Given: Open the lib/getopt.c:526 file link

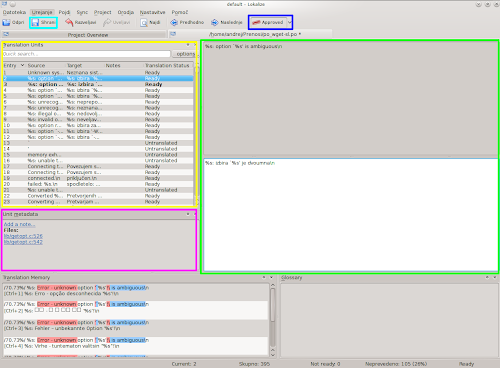Looking at the screenshot, I should pyautogui.click(x=23, y=236).
